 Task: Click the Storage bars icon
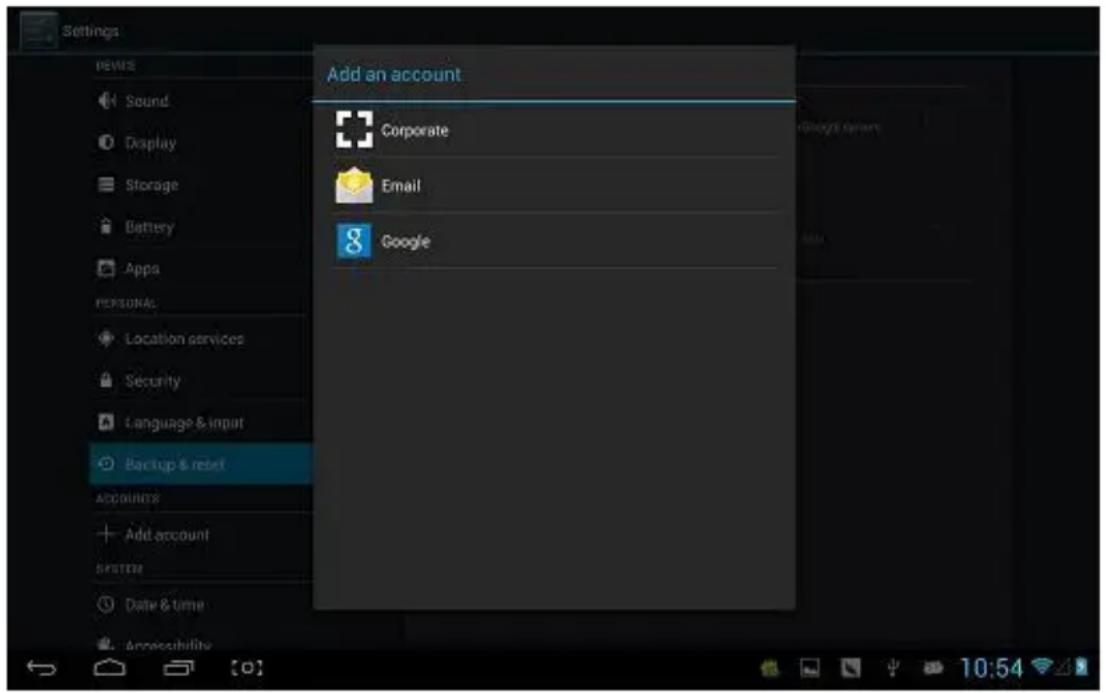106,185
